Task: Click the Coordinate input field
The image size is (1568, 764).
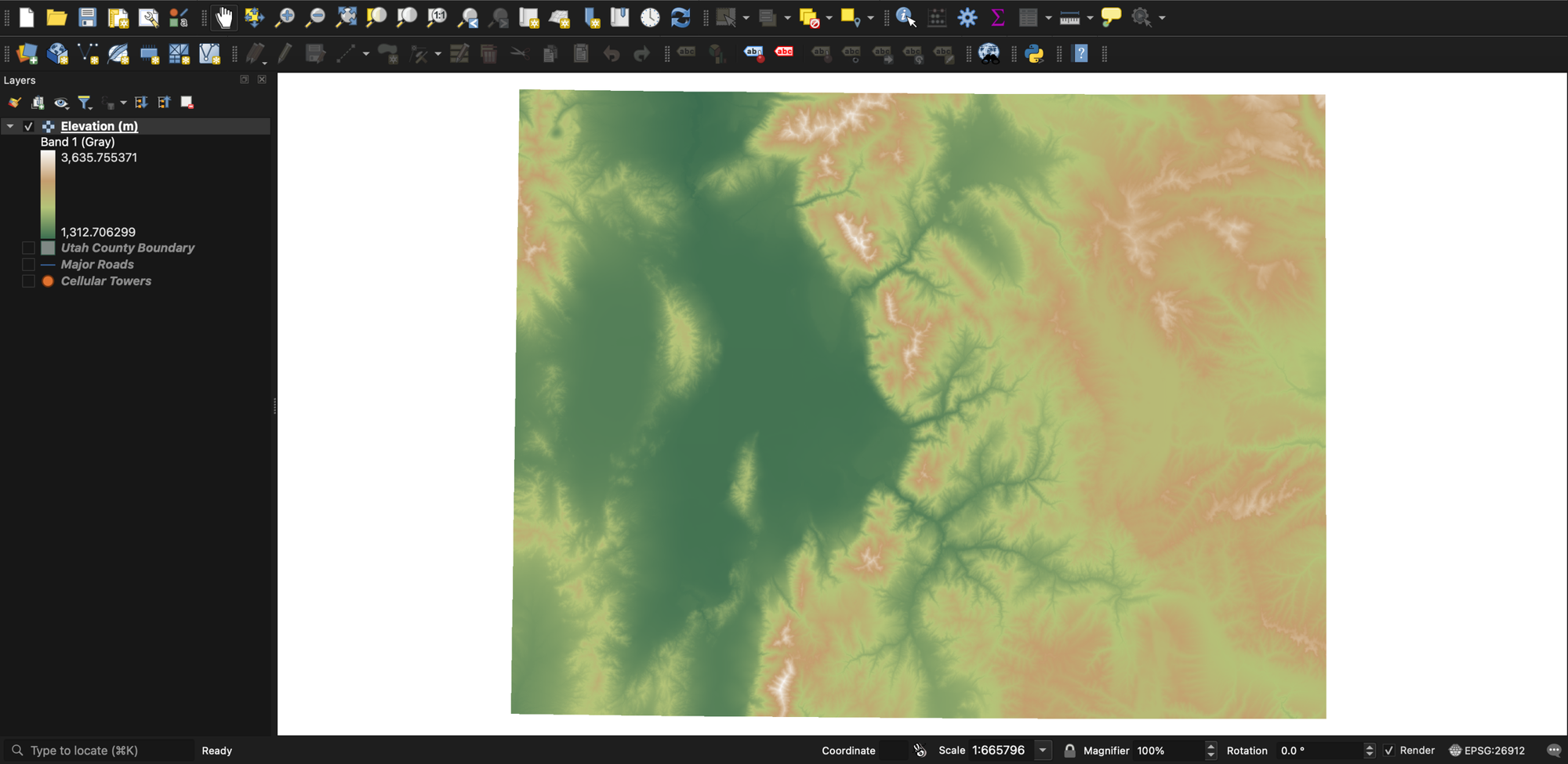Action: point(893,751)
